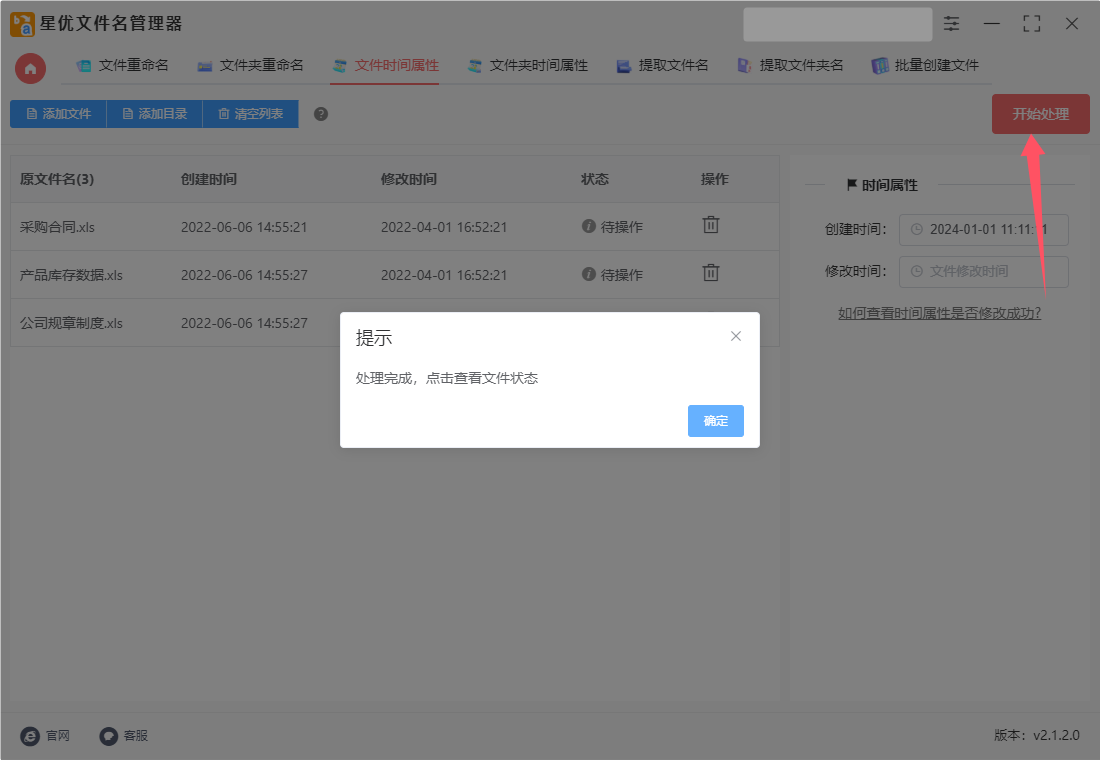Click the 添加文件 button
Image resolution: width=1100 pixels, height=760 pixels.
pyautogui.click(x=58, y=114)
